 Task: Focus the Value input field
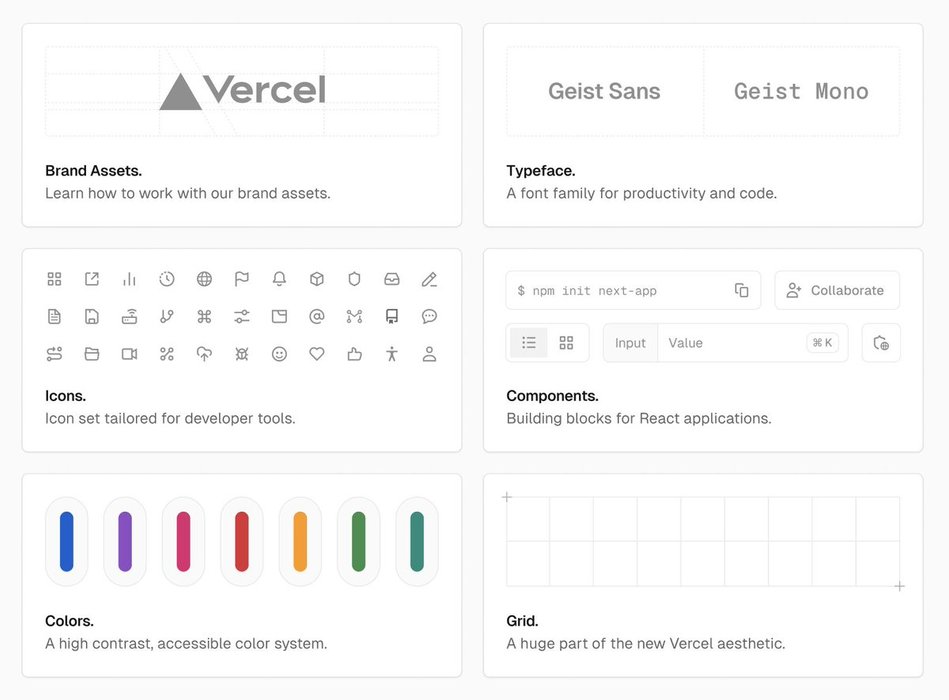(730, 343)
